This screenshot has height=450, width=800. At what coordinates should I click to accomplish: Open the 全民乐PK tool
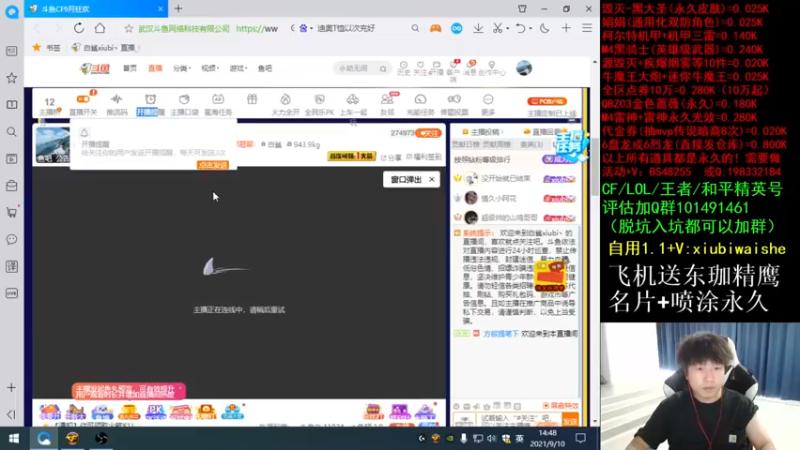(x=319, y=104)
